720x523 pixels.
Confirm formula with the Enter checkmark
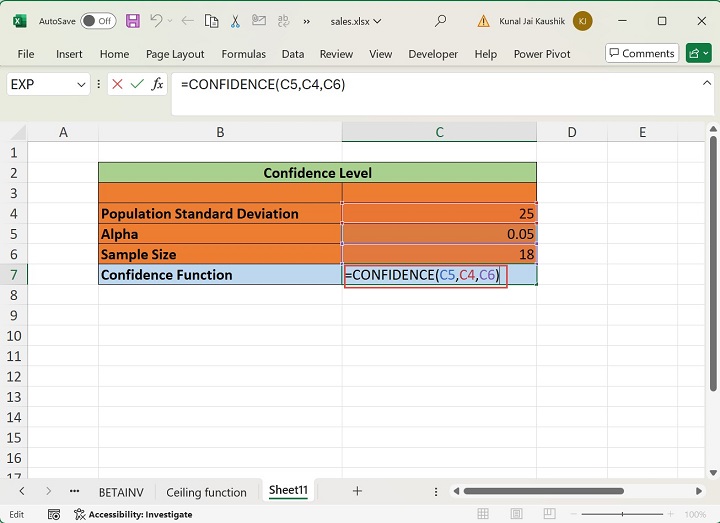tap(138, 85)
